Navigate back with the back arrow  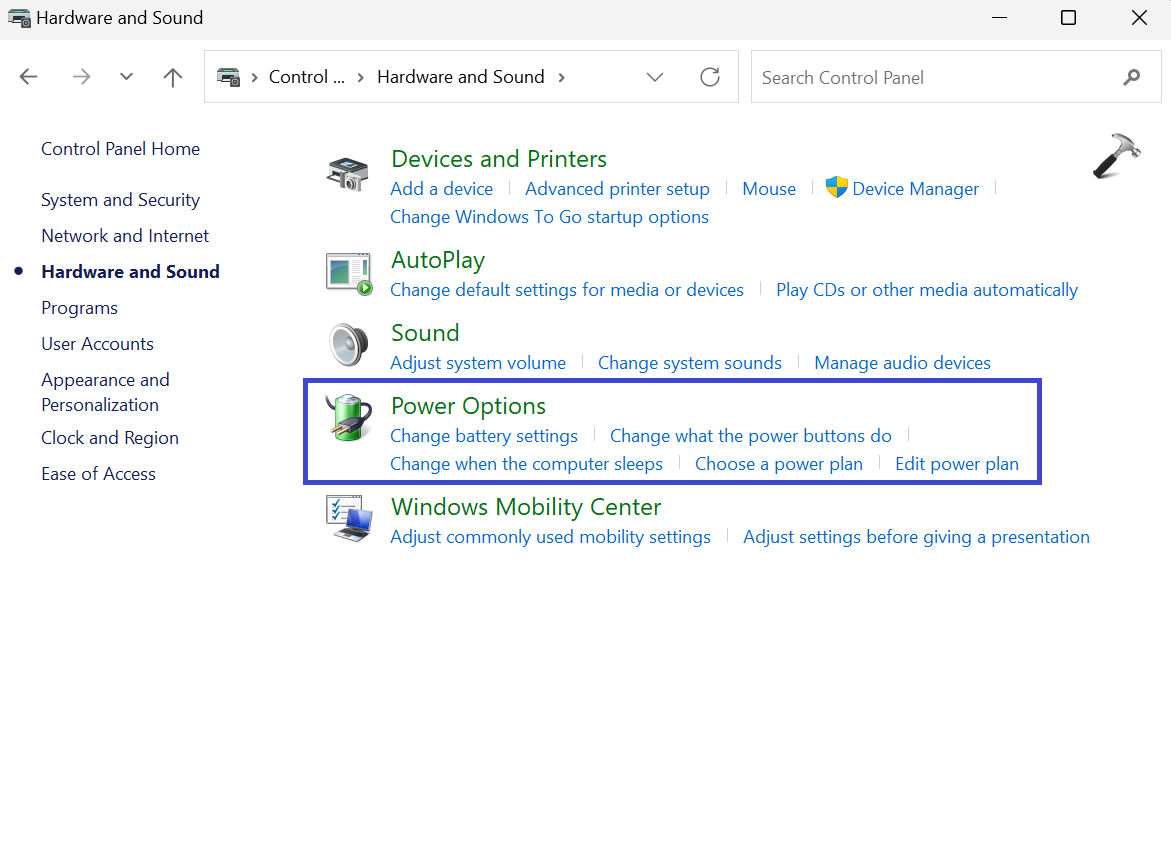point(28,77)
